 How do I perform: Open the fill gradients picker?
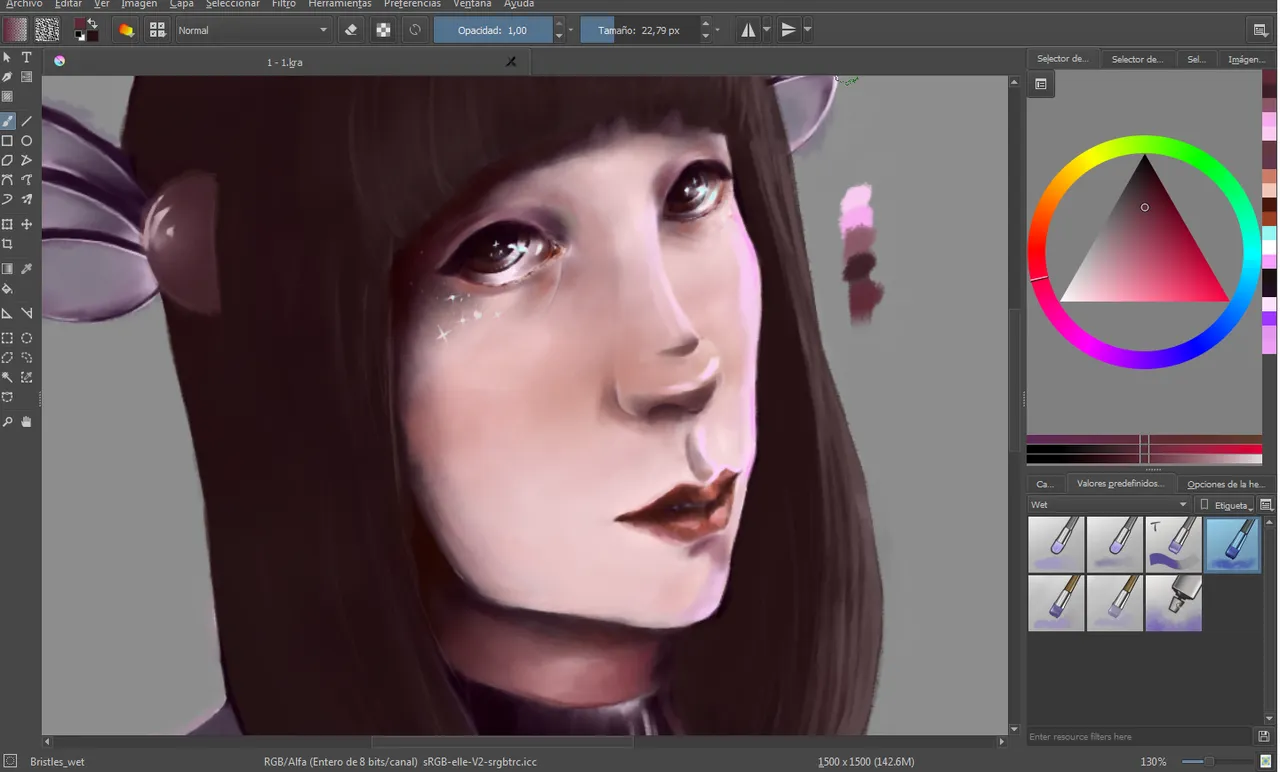coord(15,30)
